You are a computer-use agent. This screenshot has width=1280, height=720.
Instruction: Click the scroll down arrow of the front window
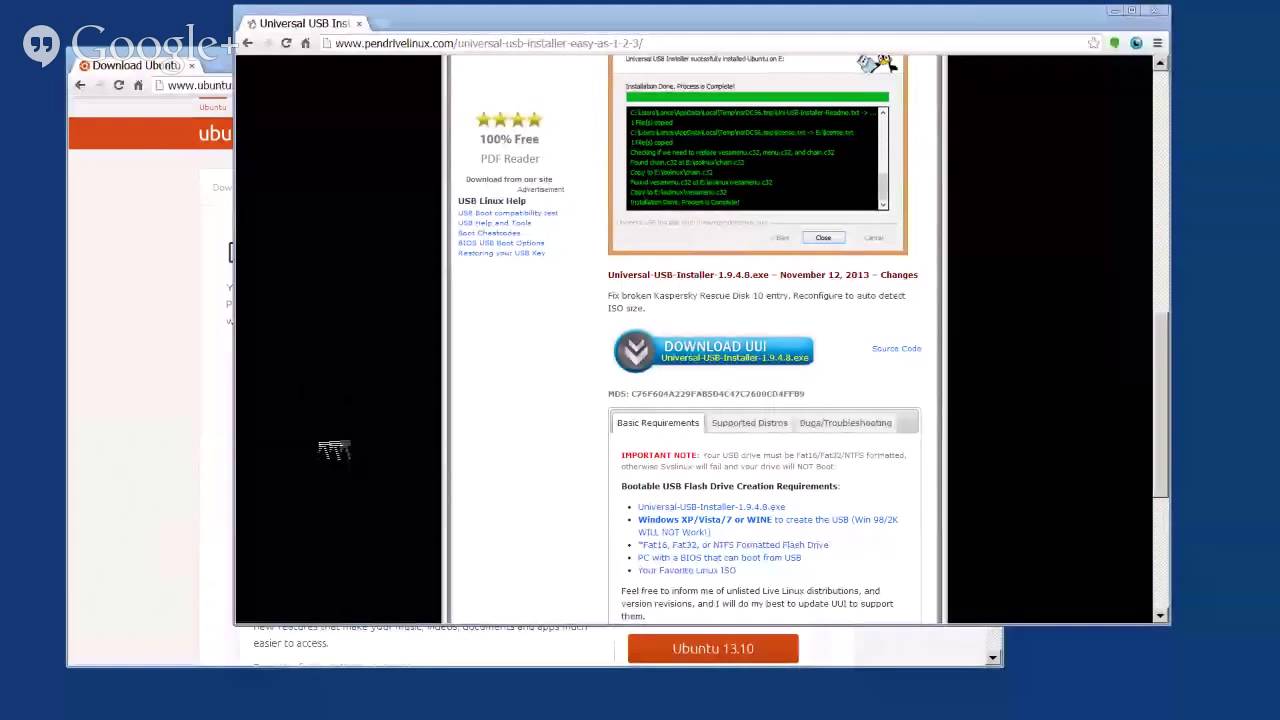click(x=1161, y=615)
